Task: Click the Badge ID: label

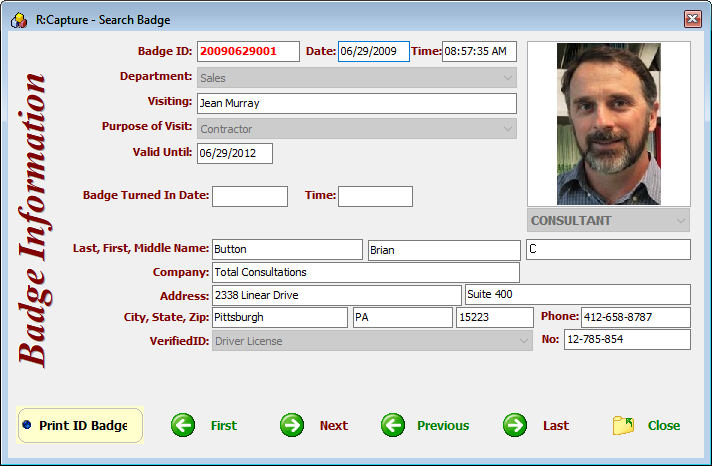Action: point(165,51)
